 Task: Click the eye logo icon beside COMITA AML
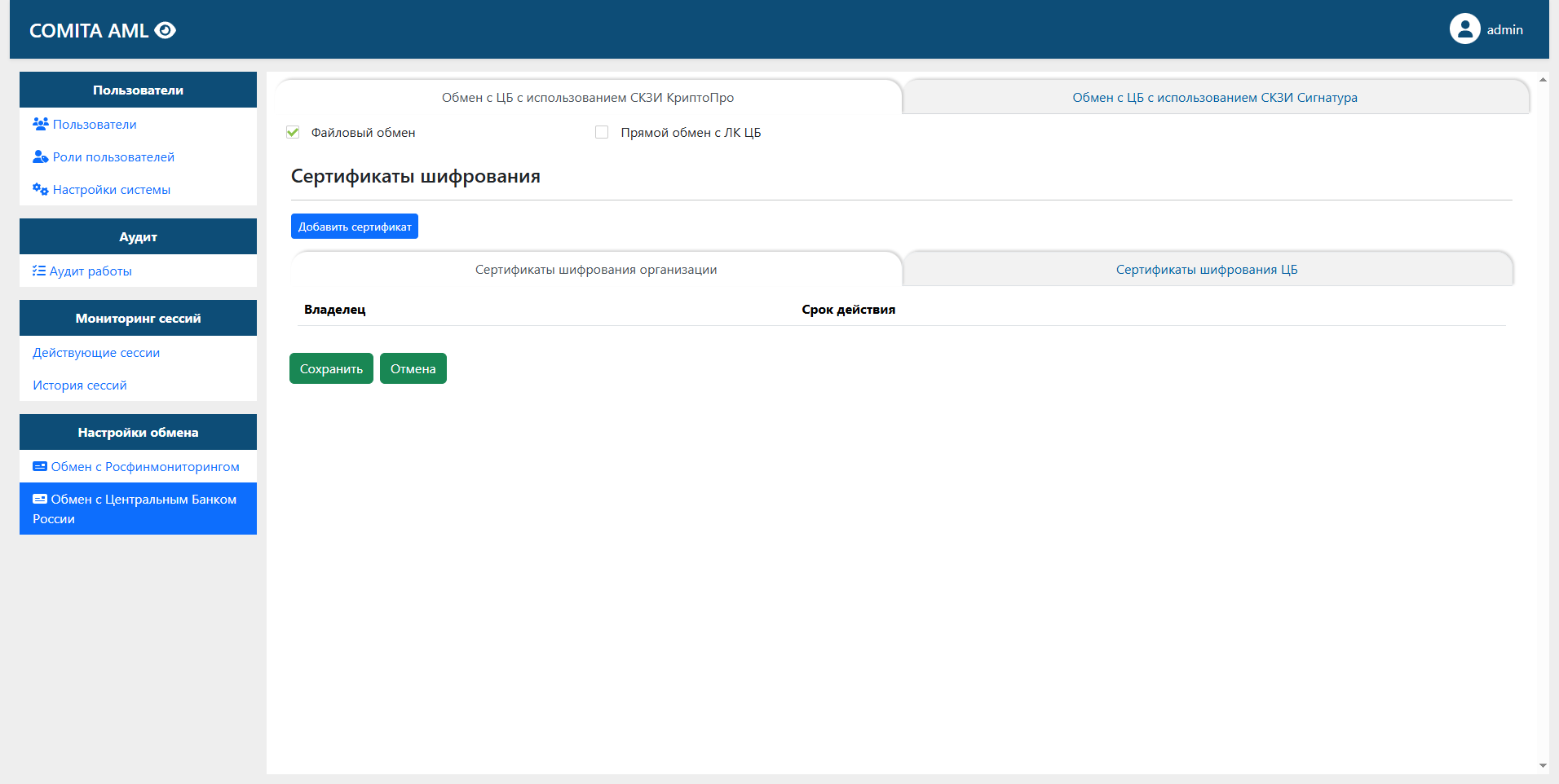[166, 30]
